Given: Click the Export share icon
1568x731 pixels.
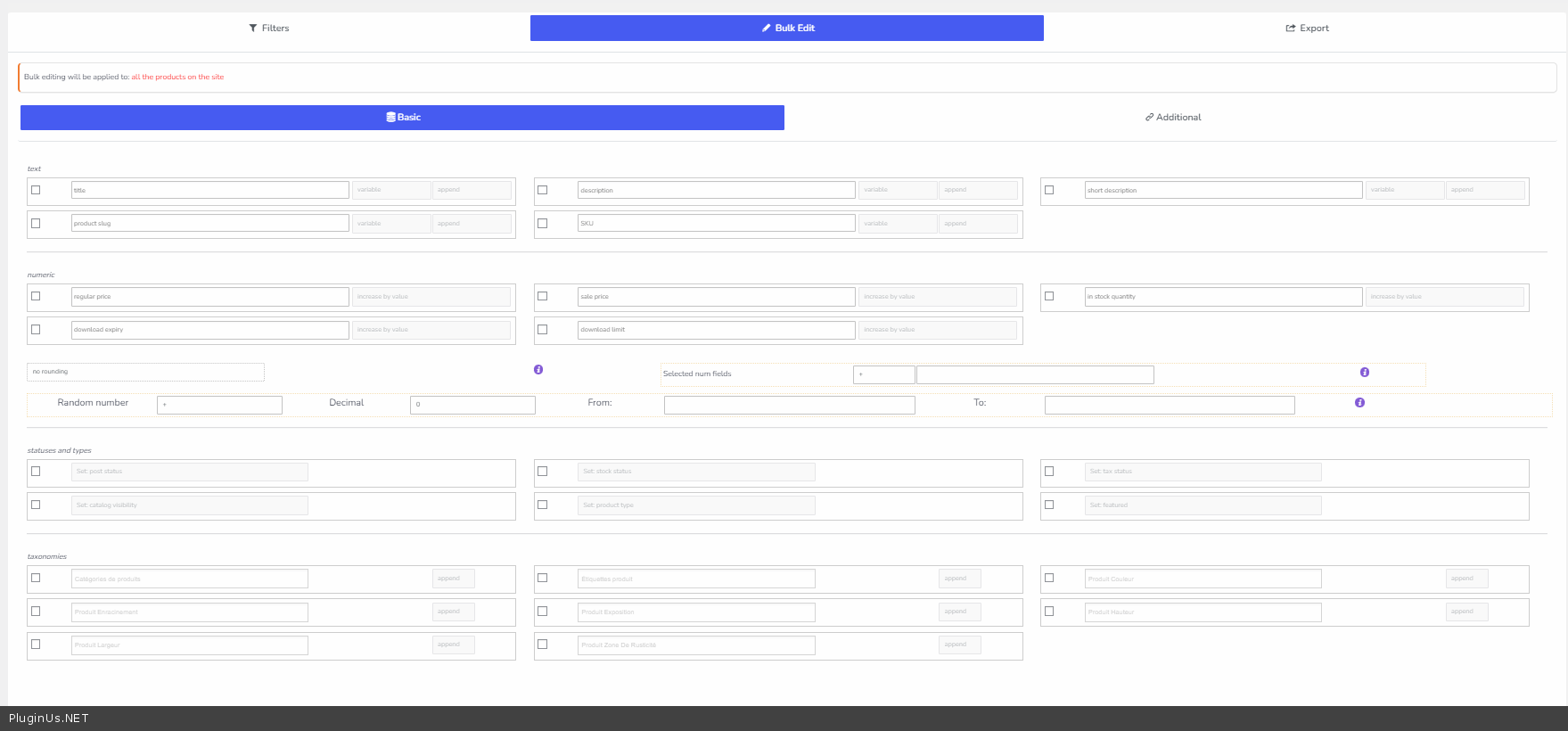Looking at the screenshot, I should click(x=1290, y=29).
